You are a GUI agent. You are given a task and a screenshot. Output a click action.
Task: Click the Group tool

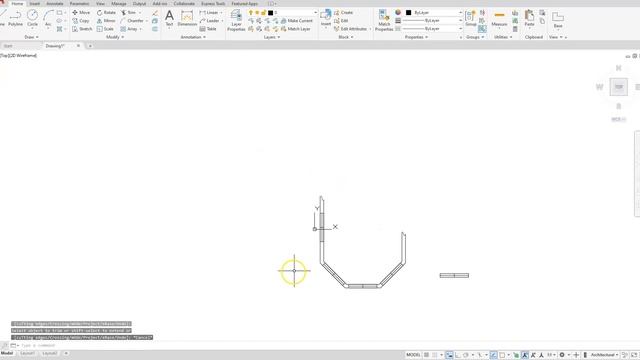coord(471,18)
